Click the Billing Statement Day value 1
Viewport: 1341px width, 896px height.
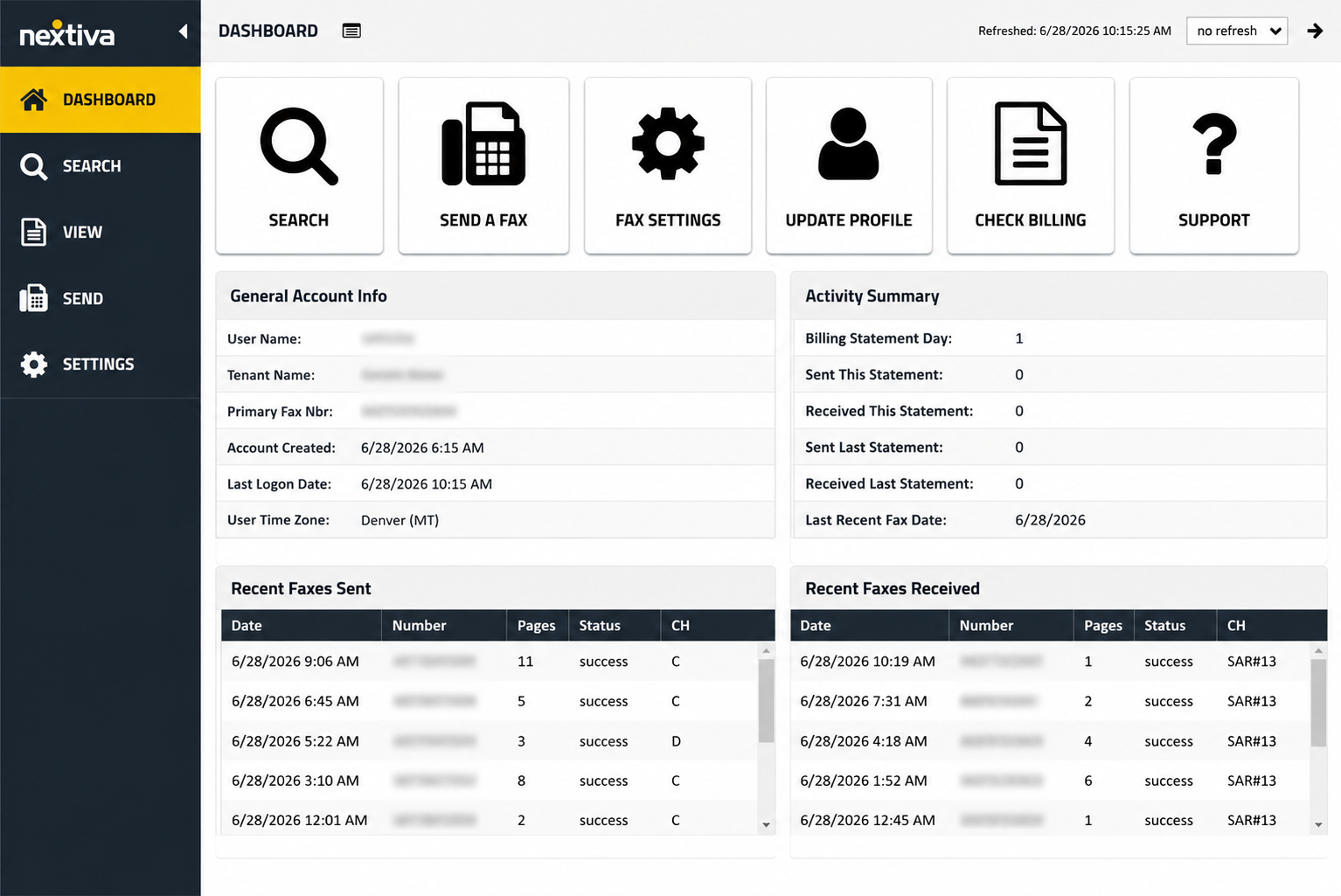[1019, 338]
